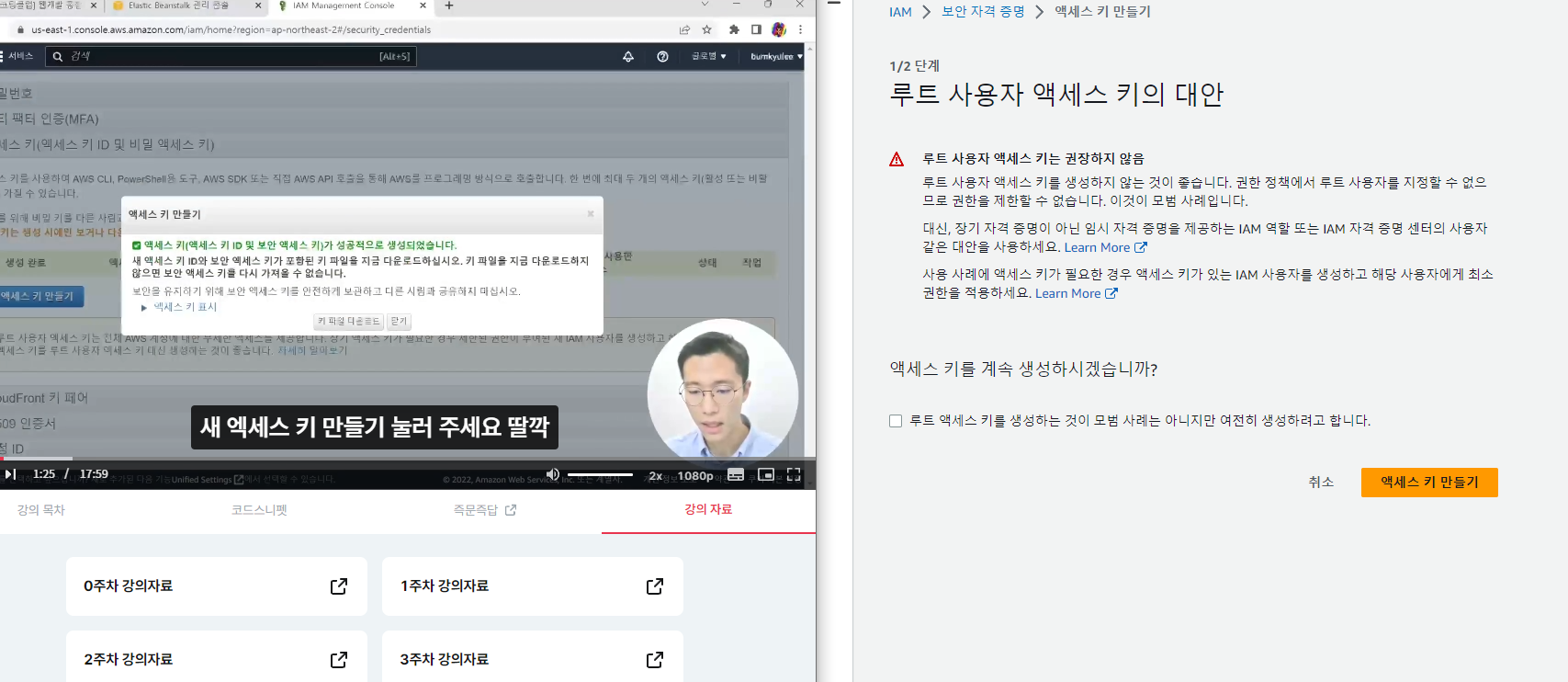Select 강의 자료 tab
Screen dimensions: 1568x682
(x=708, y=509)
